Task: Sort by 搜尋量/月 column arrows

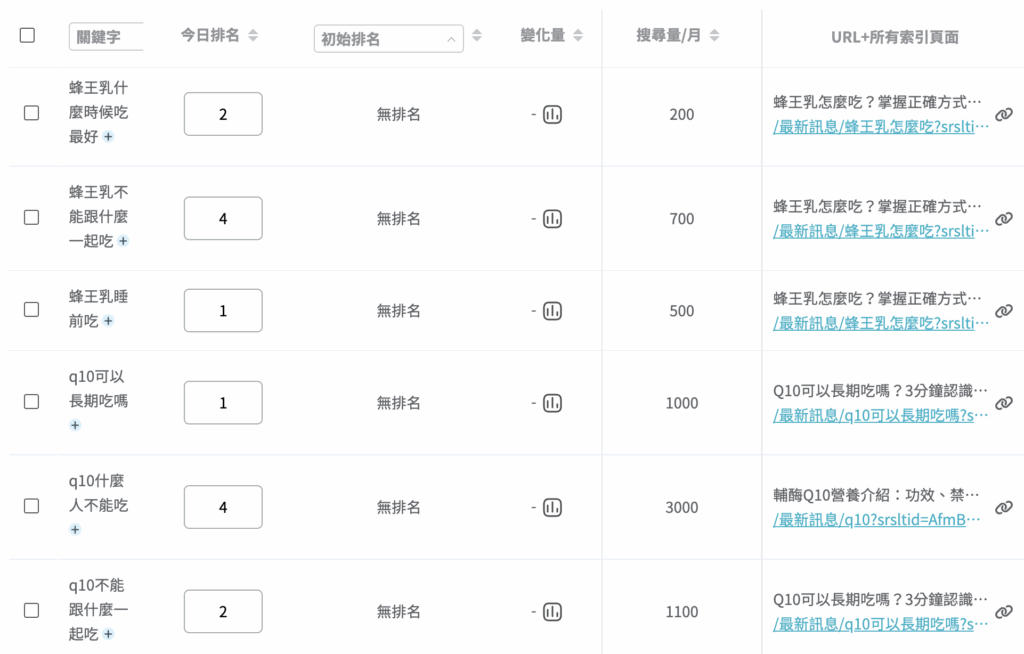Action: pos(714,35)
